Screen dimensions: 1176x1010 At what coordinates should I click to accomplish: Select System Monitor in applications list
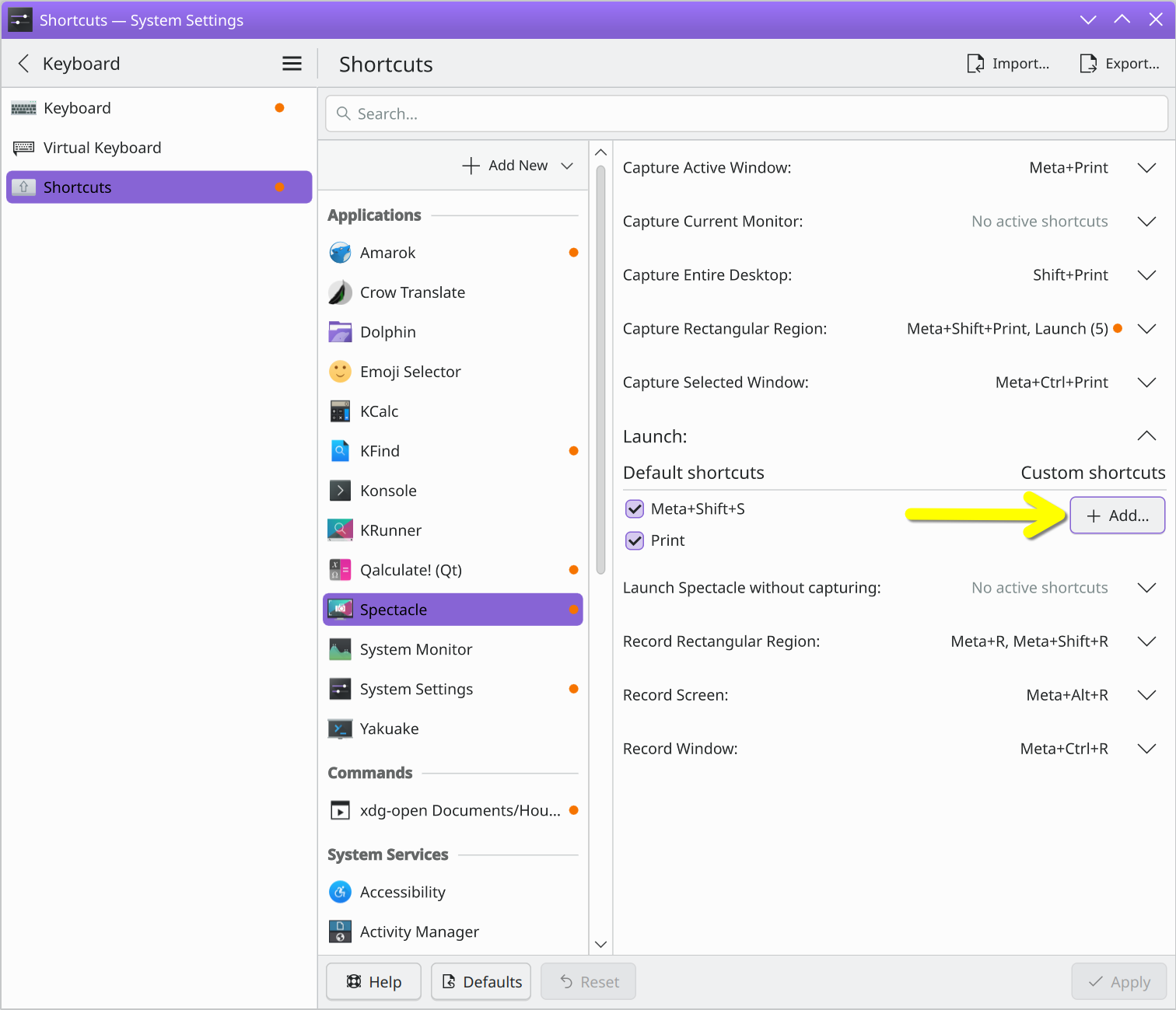453,649
